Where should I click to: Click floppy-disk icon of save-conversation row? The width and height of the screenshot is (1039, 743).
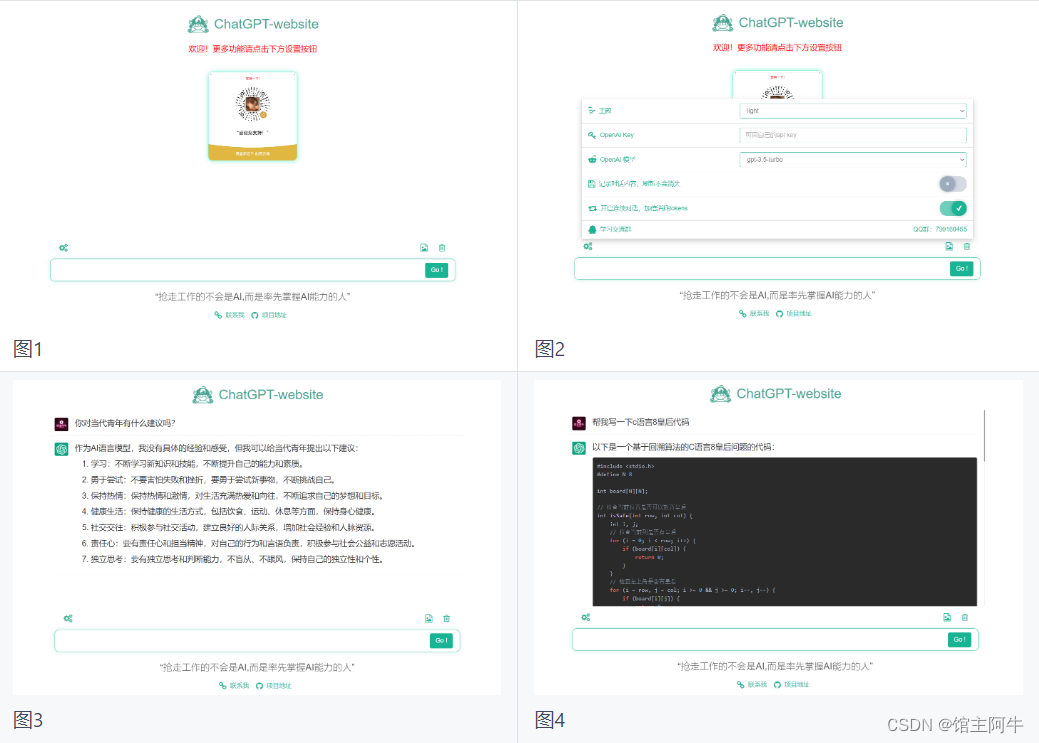[x=592, y=184]
